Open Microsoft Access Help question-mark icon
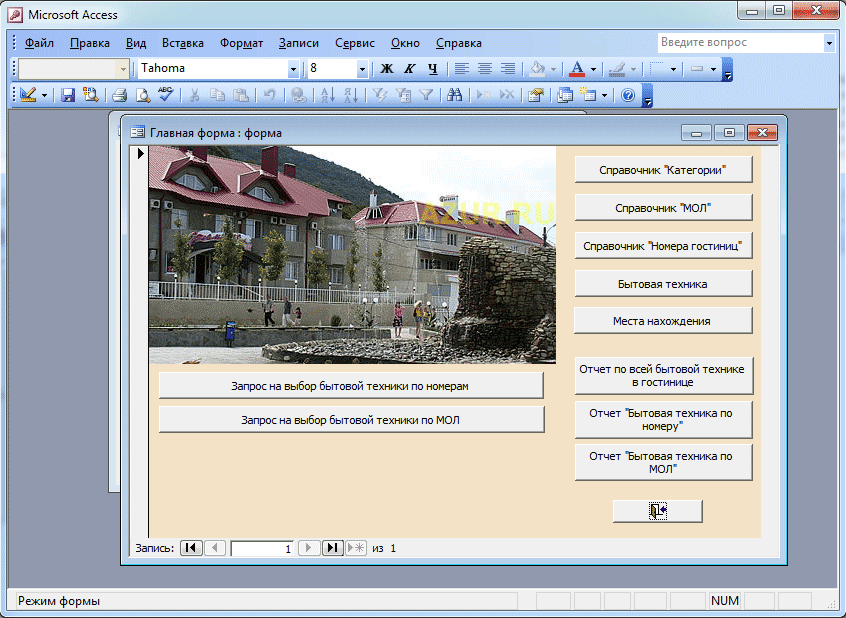 [628, 95]
